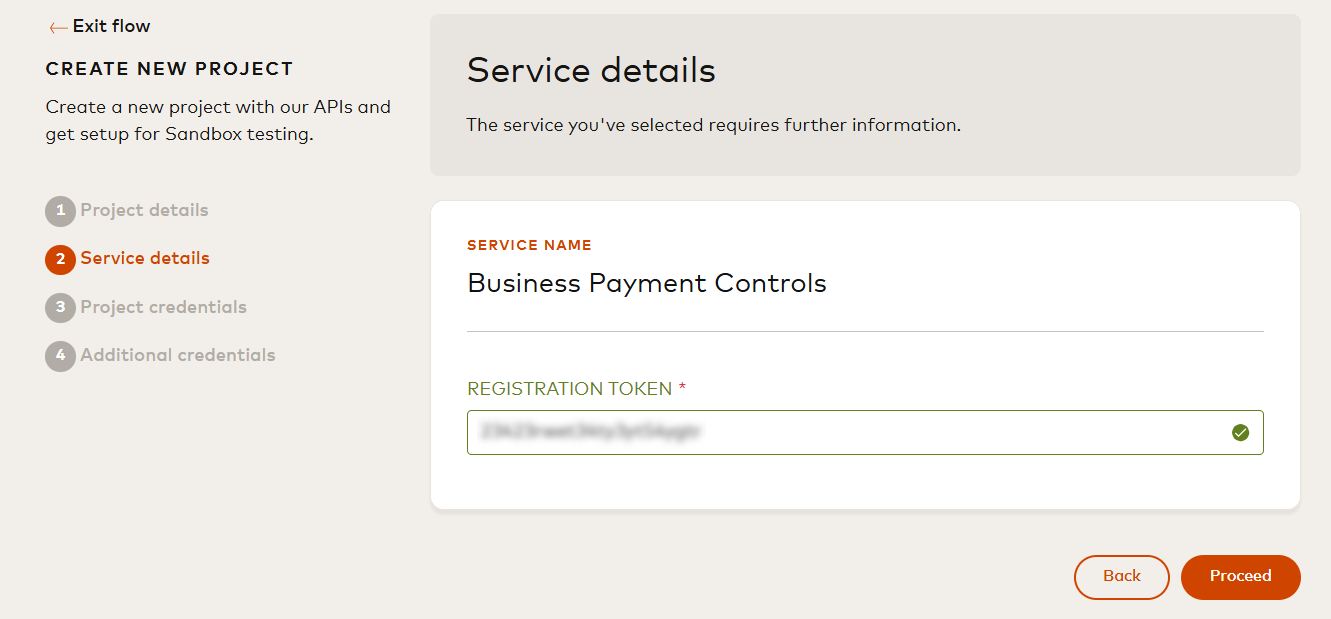This screenshot has height=619, width=1331.
Task: Navigate to the Project credentials step
Action: tap(163, 307)
